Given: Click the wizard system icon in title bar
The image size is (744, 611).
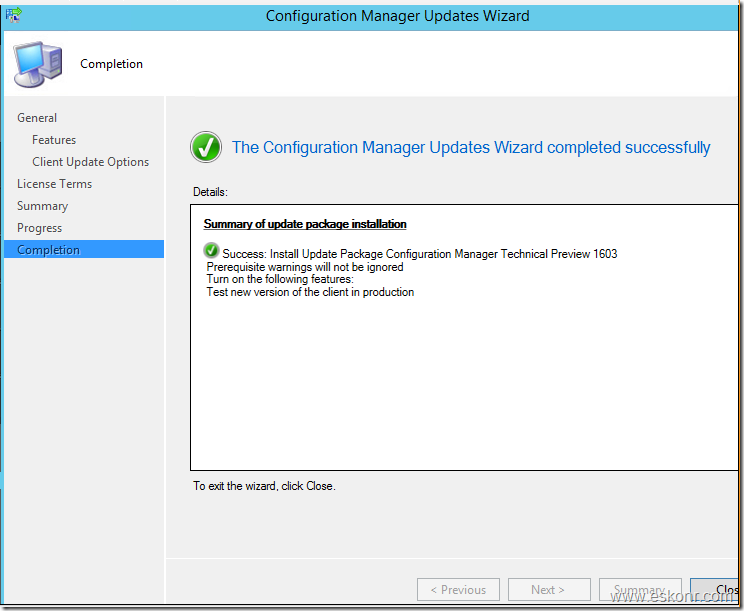Looking at the screenshot, I should [x=13, y=15].
